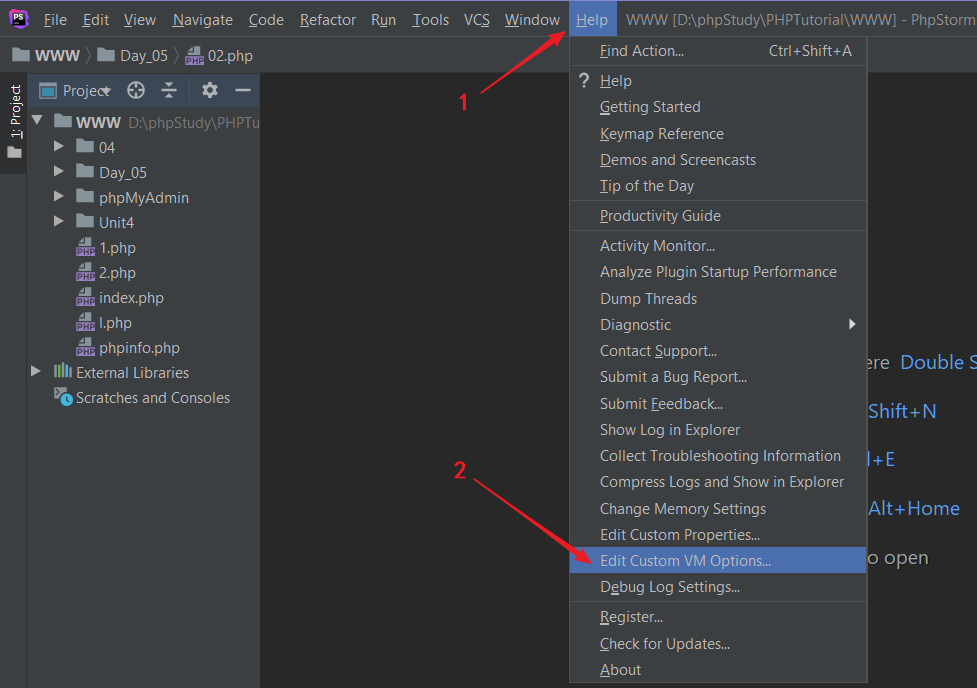Select Getting Started menu entry
Screen dimensions: 977x688
point(718,107)
